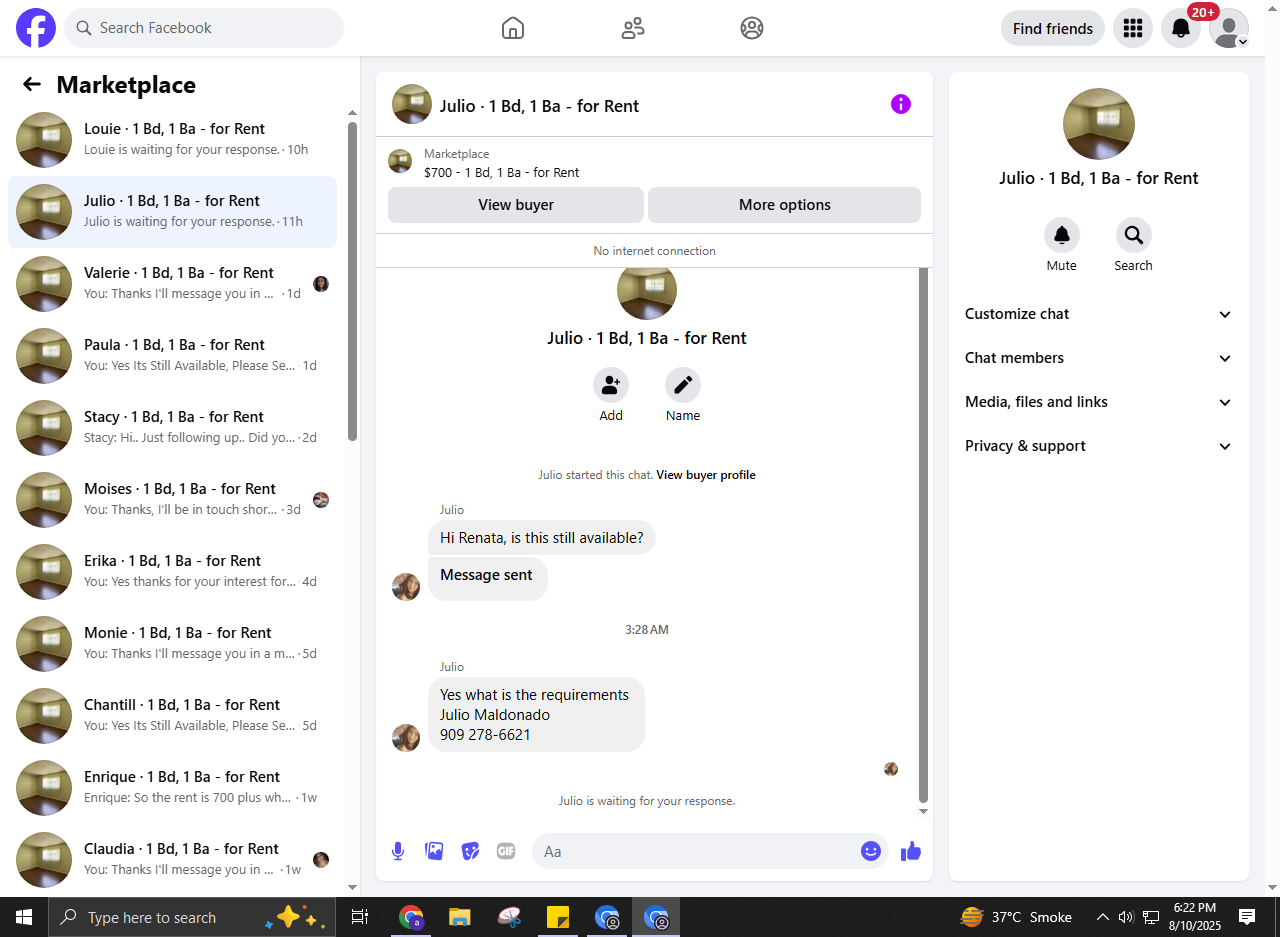The height and width of the screenshot is (937, 1280).
Task: Focus the Search Facebook field
Action: 204,28
